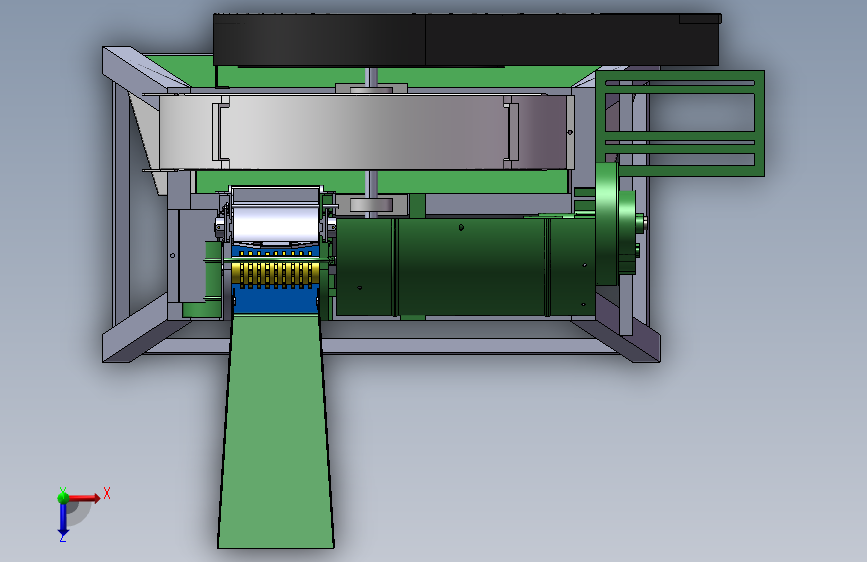Select the white roller above the yellow roller
The image size is (867, 562).
[x=276, y=223]
